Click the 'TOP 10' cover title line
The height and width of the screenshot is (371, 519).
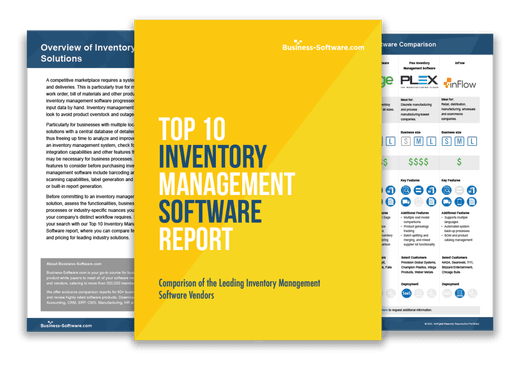click(192, 129)
